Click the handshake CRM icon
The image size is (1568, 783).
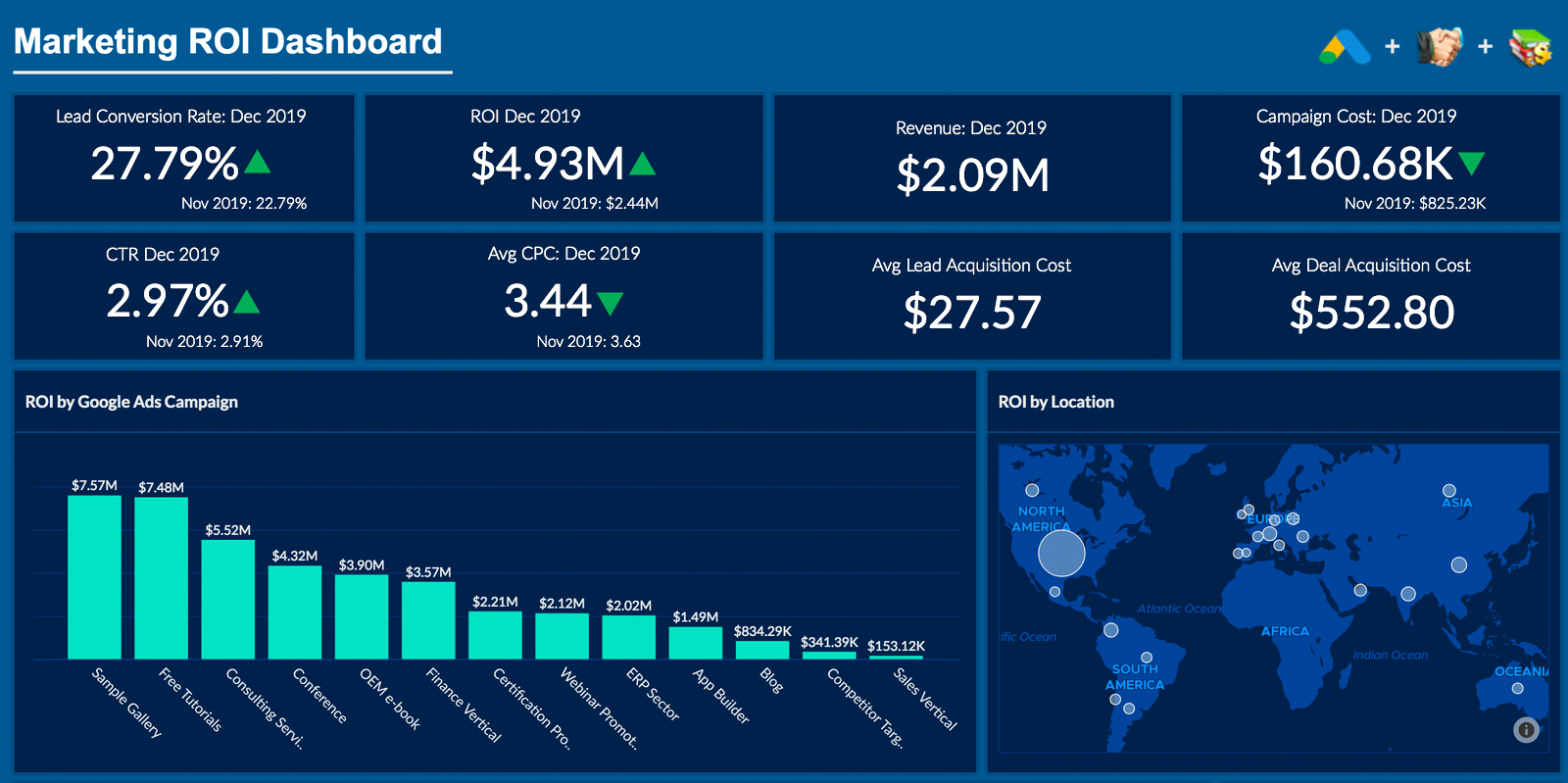tap(1439, 46)
